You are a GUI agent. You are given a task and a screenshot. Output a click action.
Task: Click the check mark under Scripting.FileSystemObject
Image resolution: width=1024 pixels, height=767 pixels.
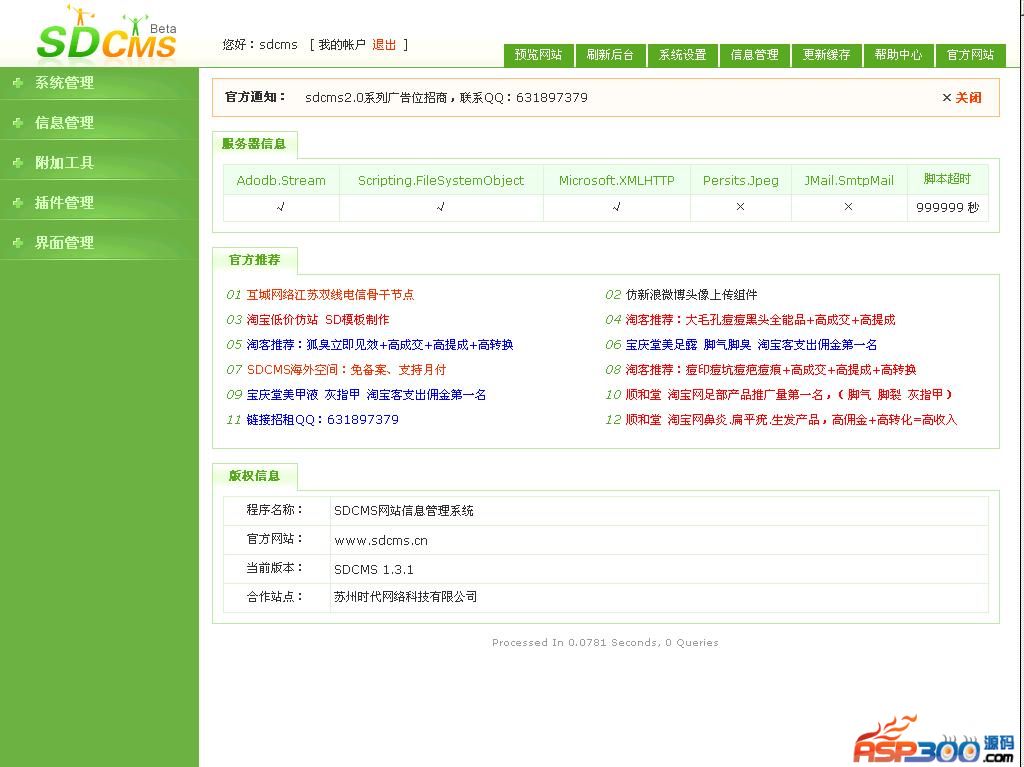(441, 207)
